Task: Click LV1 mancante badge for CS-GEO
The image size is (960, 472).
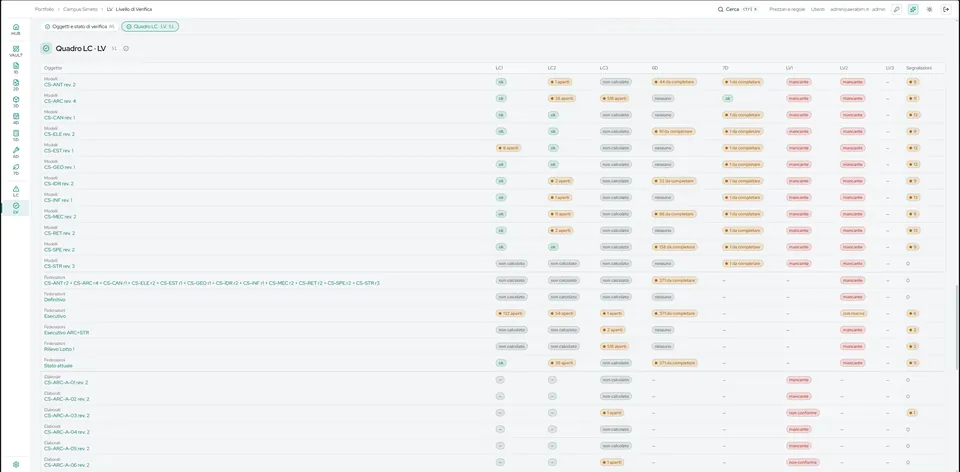Action: click(x=799, y=164)
